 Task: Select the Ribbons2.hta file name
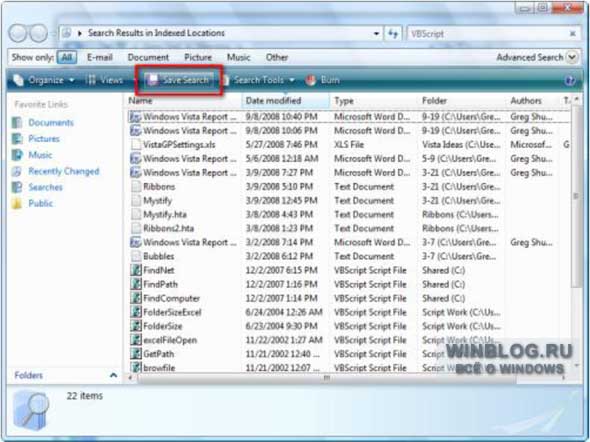pos(168,228)
